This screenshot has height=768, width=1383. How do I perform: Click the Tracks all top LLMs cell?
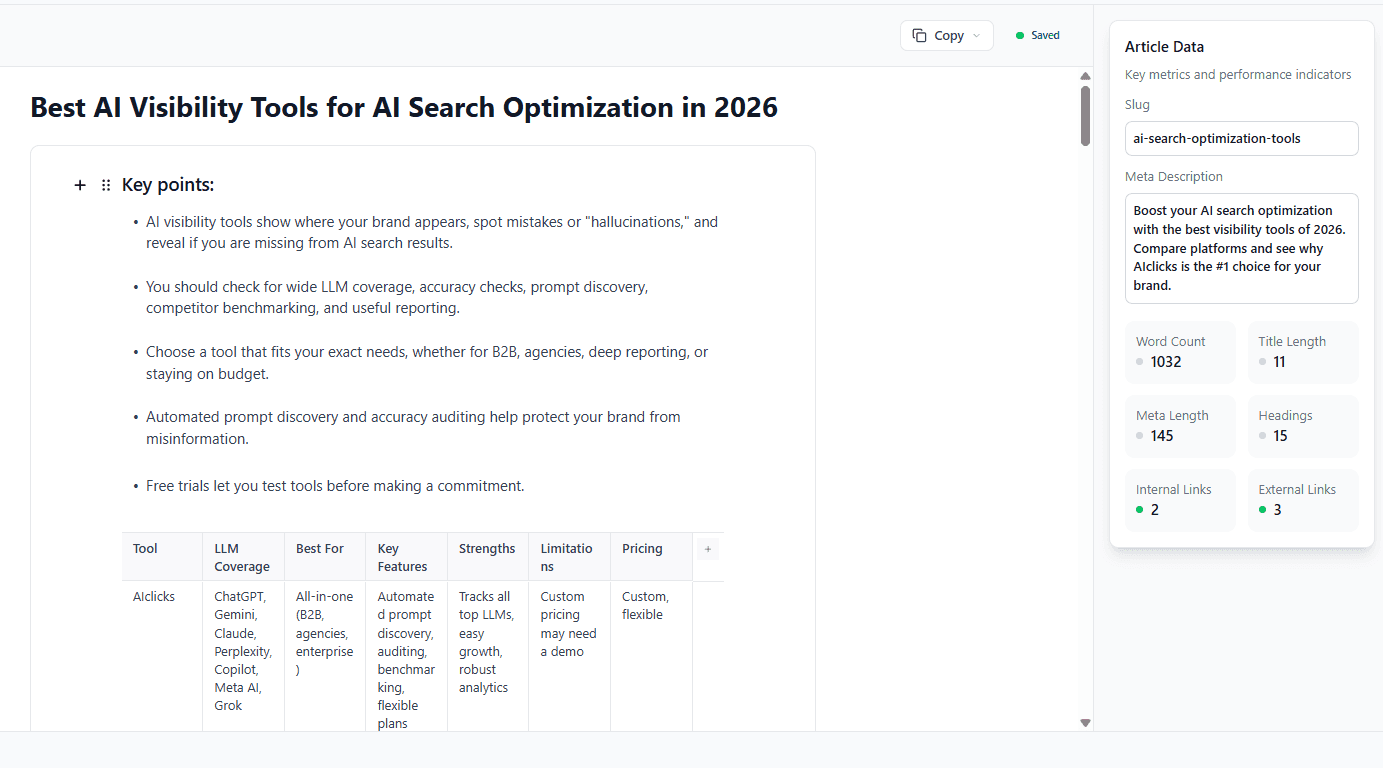[x=488, y=656]
